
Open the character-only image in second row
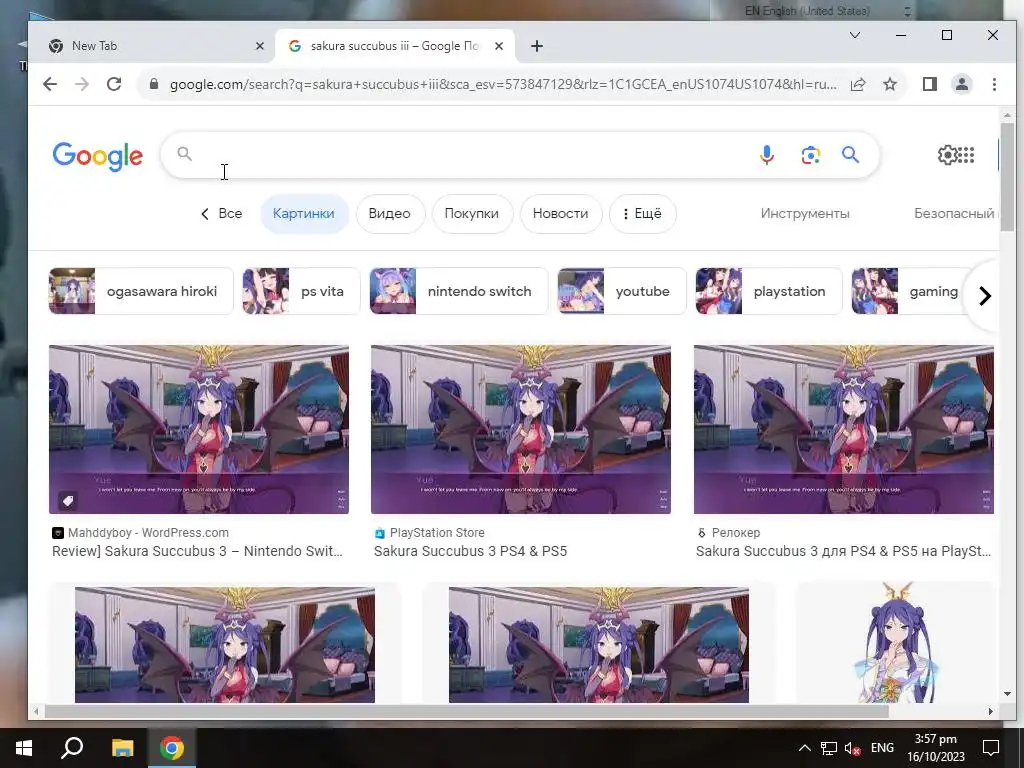pos(896,643)
